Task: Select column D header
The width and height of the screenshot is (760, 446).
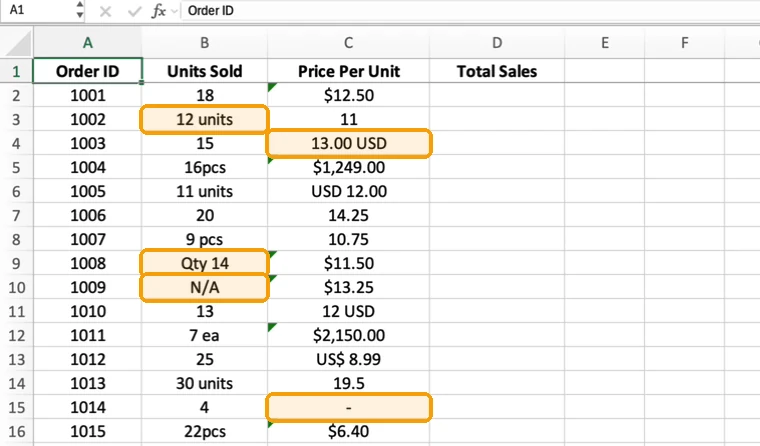Action: [497, 43]
